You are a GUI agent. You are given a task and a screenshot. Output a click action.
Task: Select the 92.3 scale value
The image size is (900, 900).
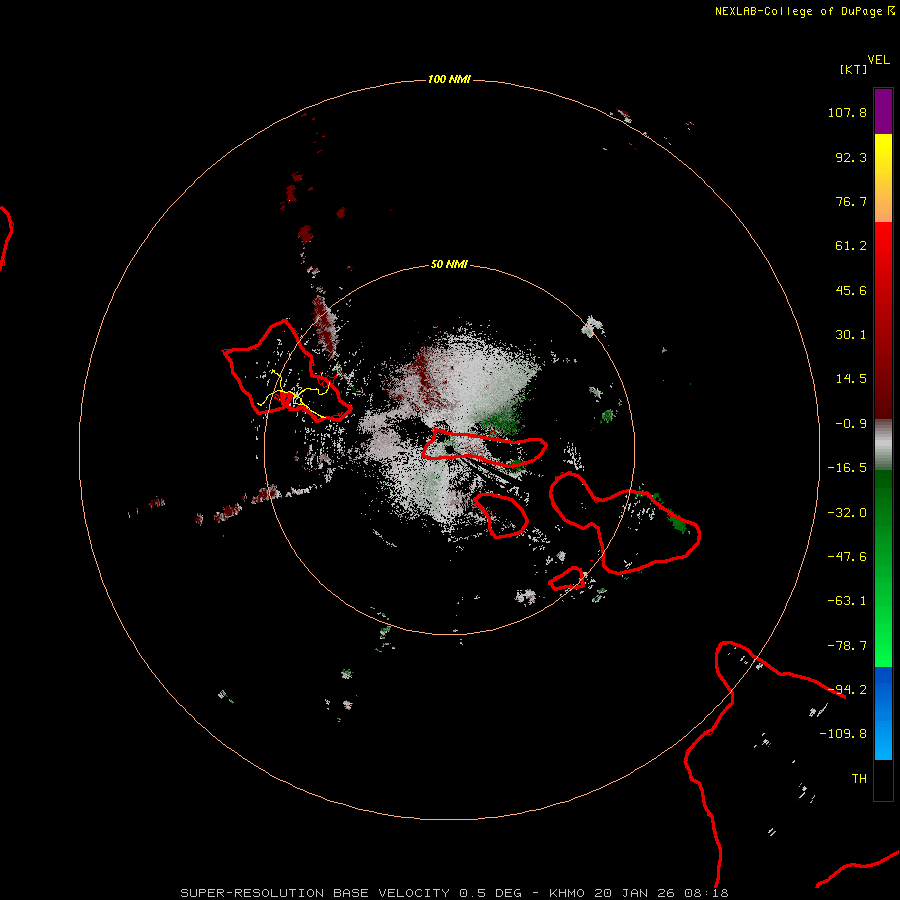click(851, 157)
